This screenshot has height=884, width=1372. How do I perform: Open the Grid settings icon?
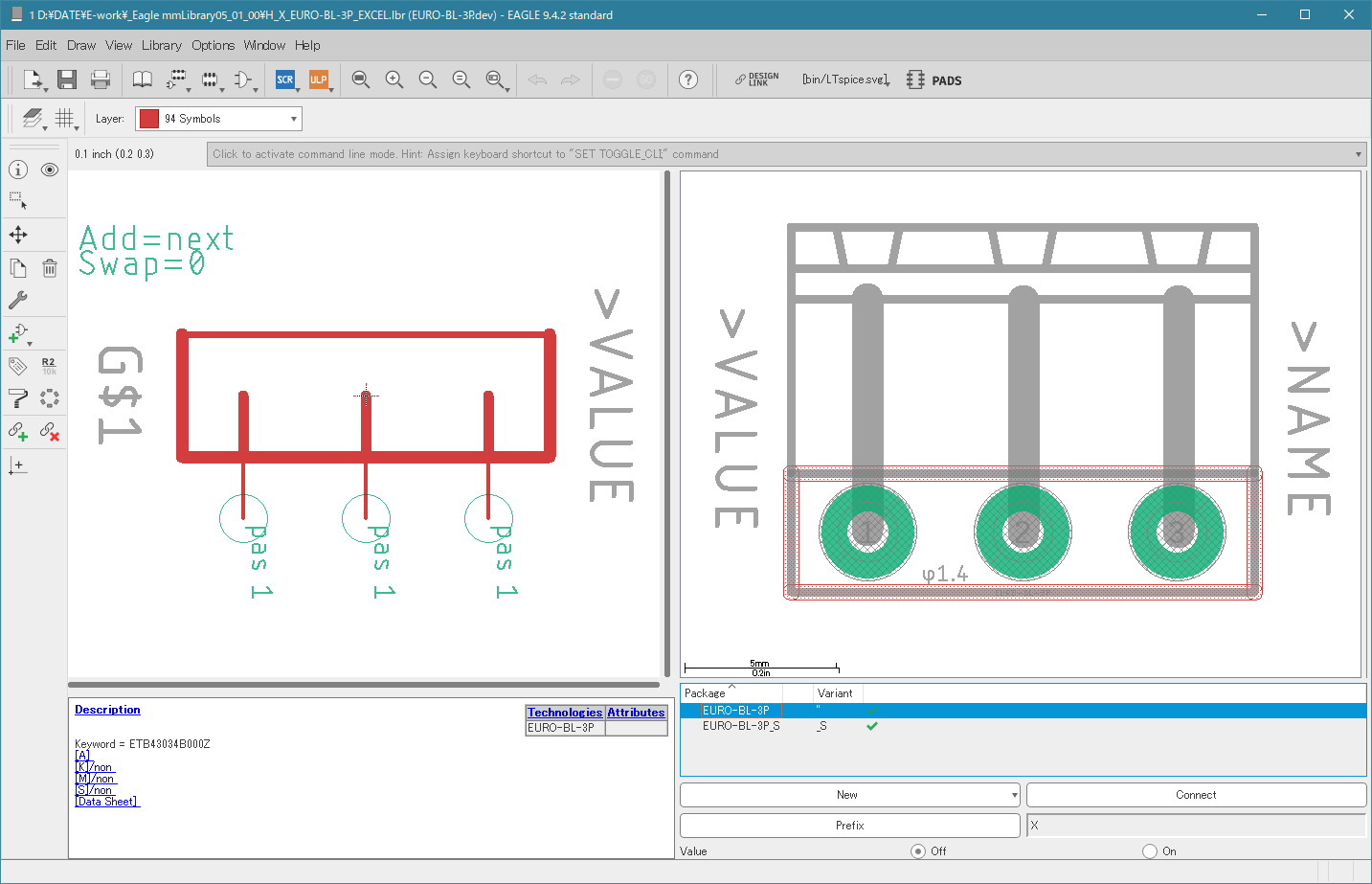pos(64,118)
